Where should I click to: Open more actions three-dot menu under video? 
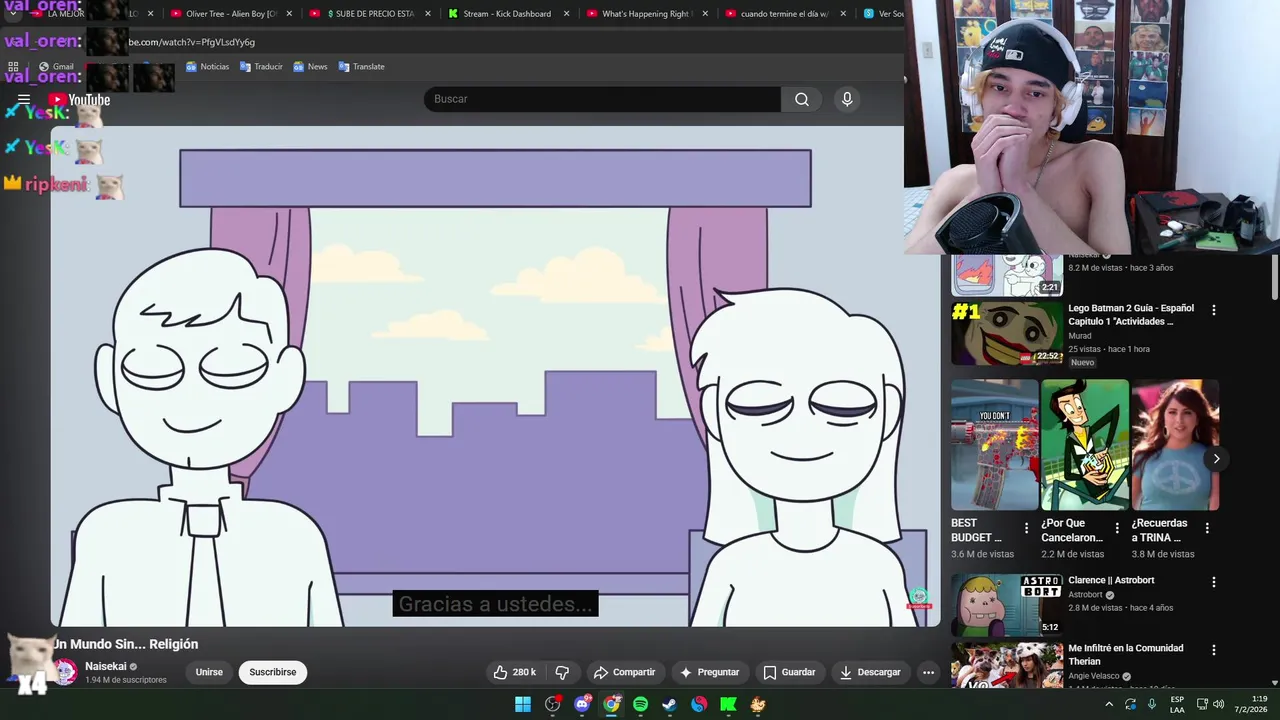pos(928,672)
